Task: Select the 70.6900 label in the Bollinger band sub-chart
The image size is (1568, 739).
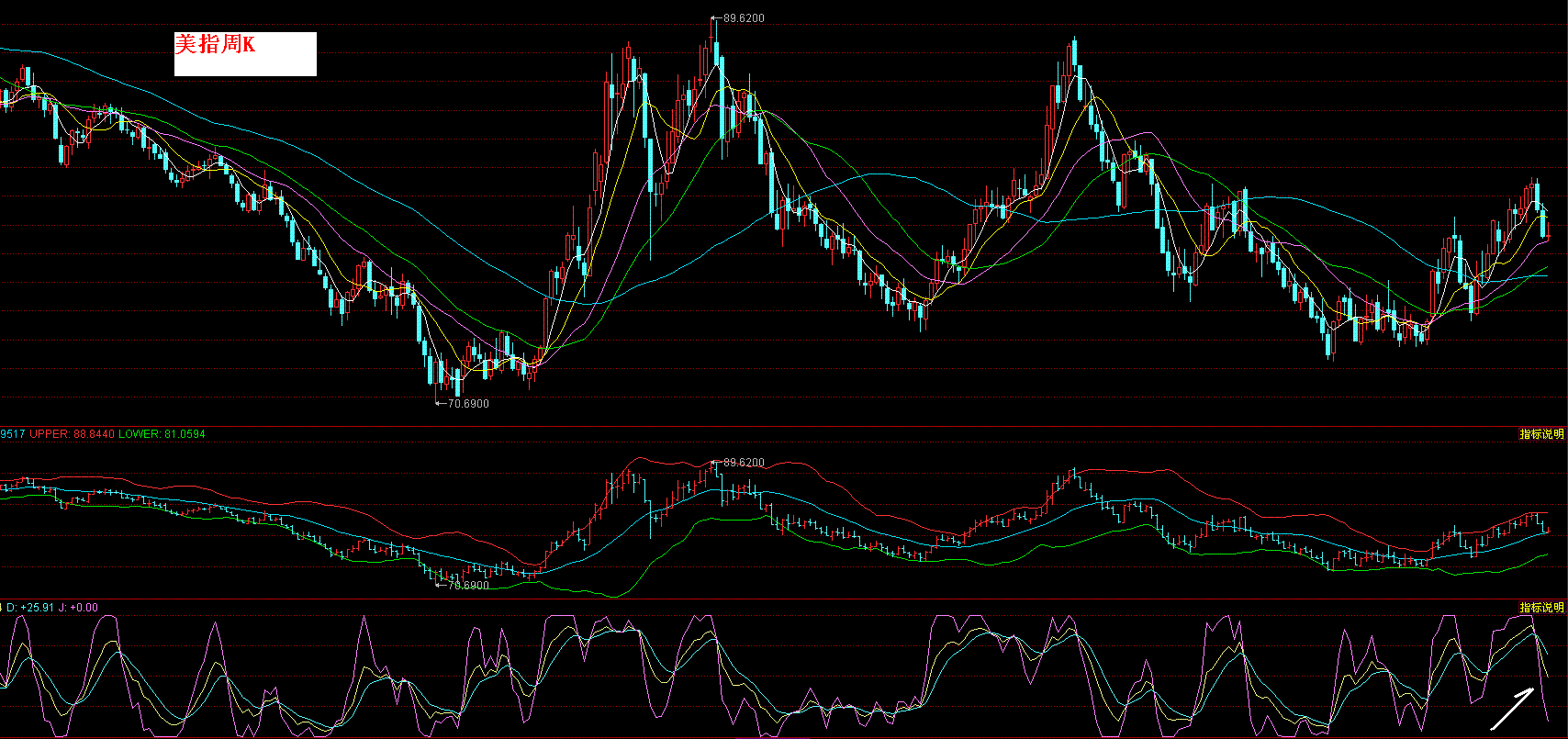Action: tap(468, 586)
